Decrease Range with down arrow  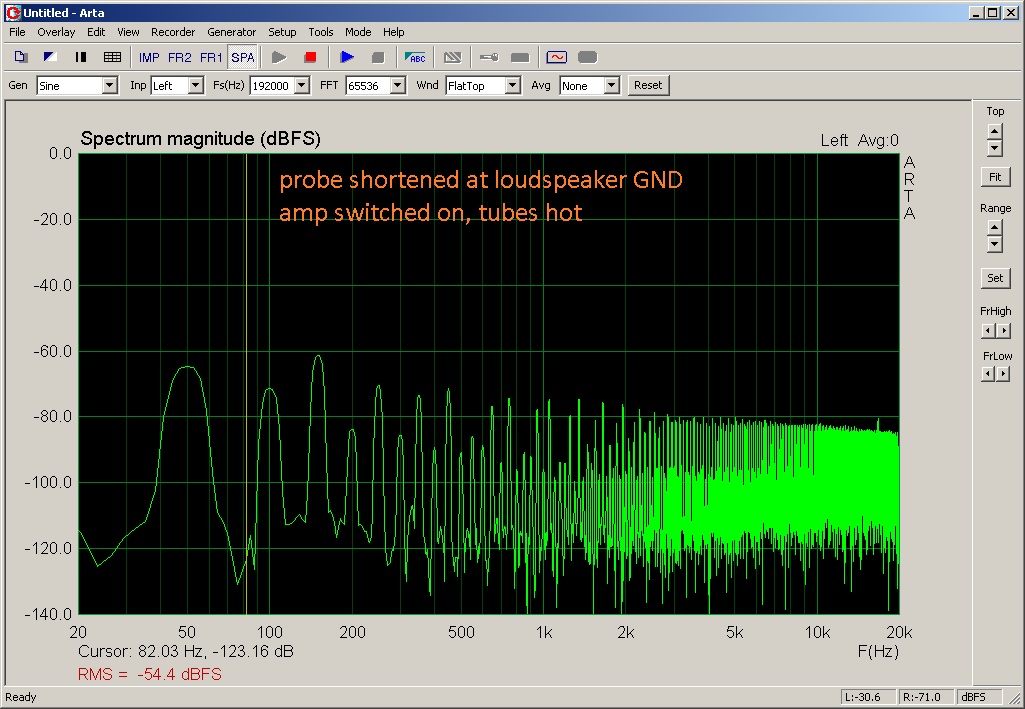click(994, 244)
